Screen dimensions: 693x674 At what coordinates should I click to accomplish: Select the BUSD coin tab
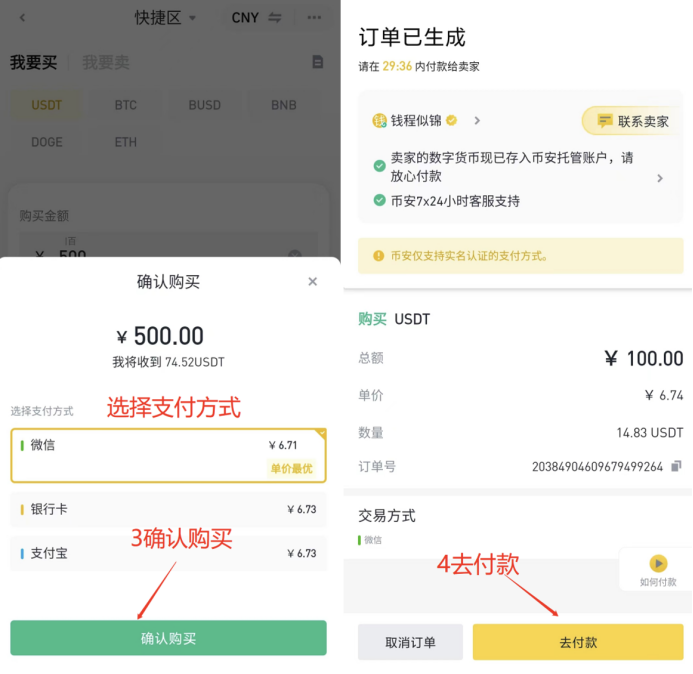[x=204, y=105]
